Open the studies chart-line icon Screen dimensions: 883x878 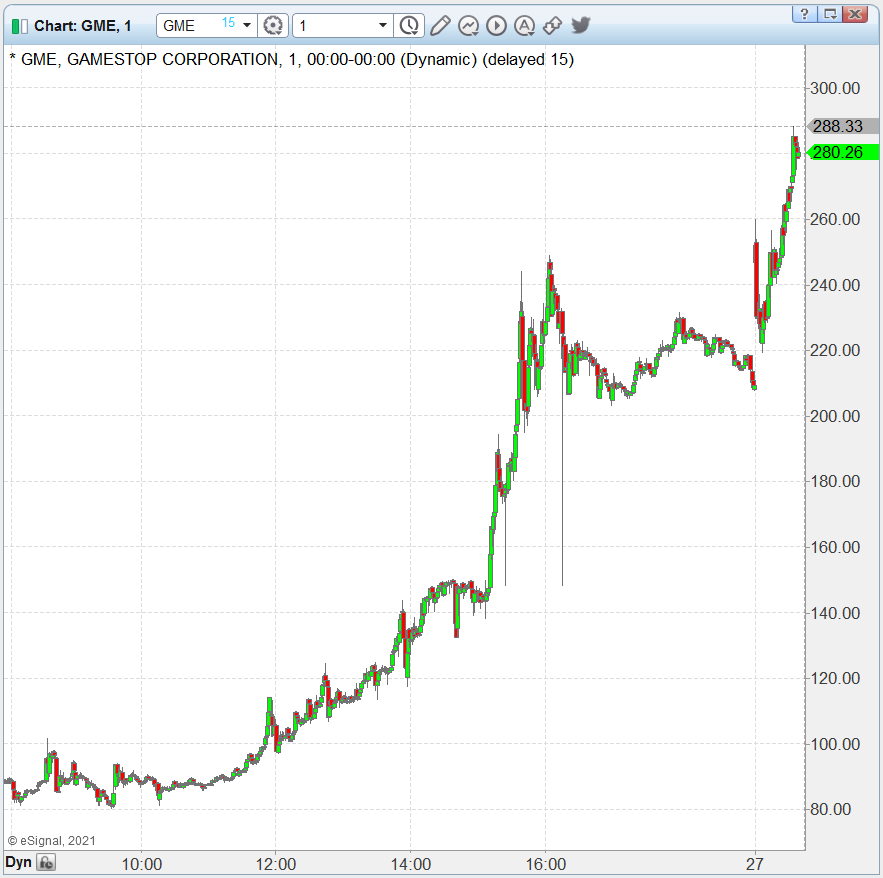[469, 25]
